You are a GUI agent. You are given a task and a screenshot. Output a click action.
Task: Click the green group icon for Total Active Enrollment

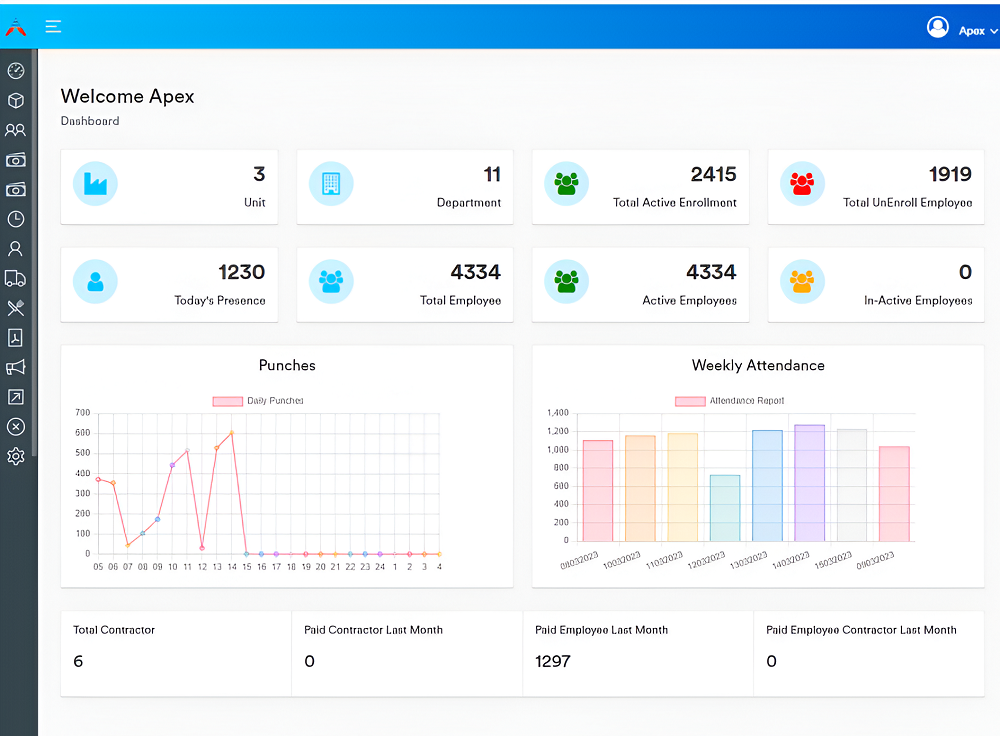tap(566, 184)
